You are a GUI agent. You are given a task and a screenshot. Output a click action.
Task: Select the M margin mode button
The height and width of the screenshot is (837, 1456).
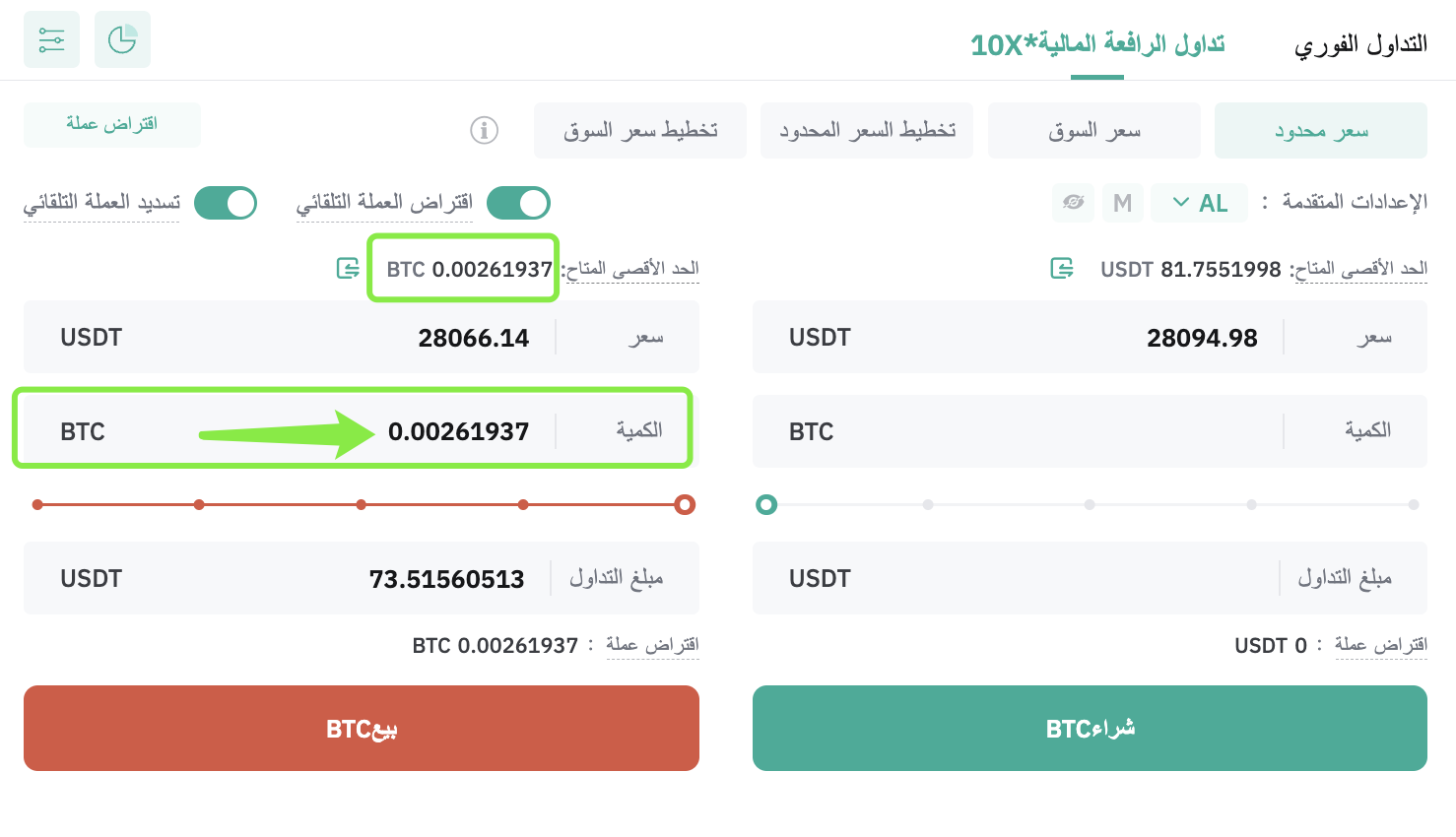[1122, 203]
